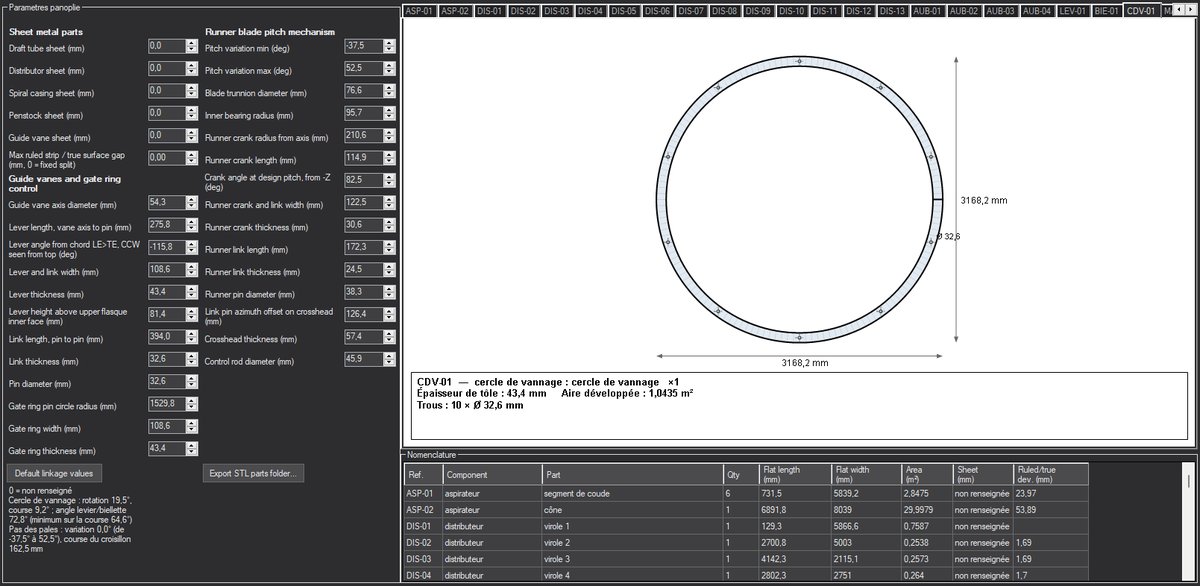Adjust the Blade trunnion diameter spinner

tap(389, 91)
